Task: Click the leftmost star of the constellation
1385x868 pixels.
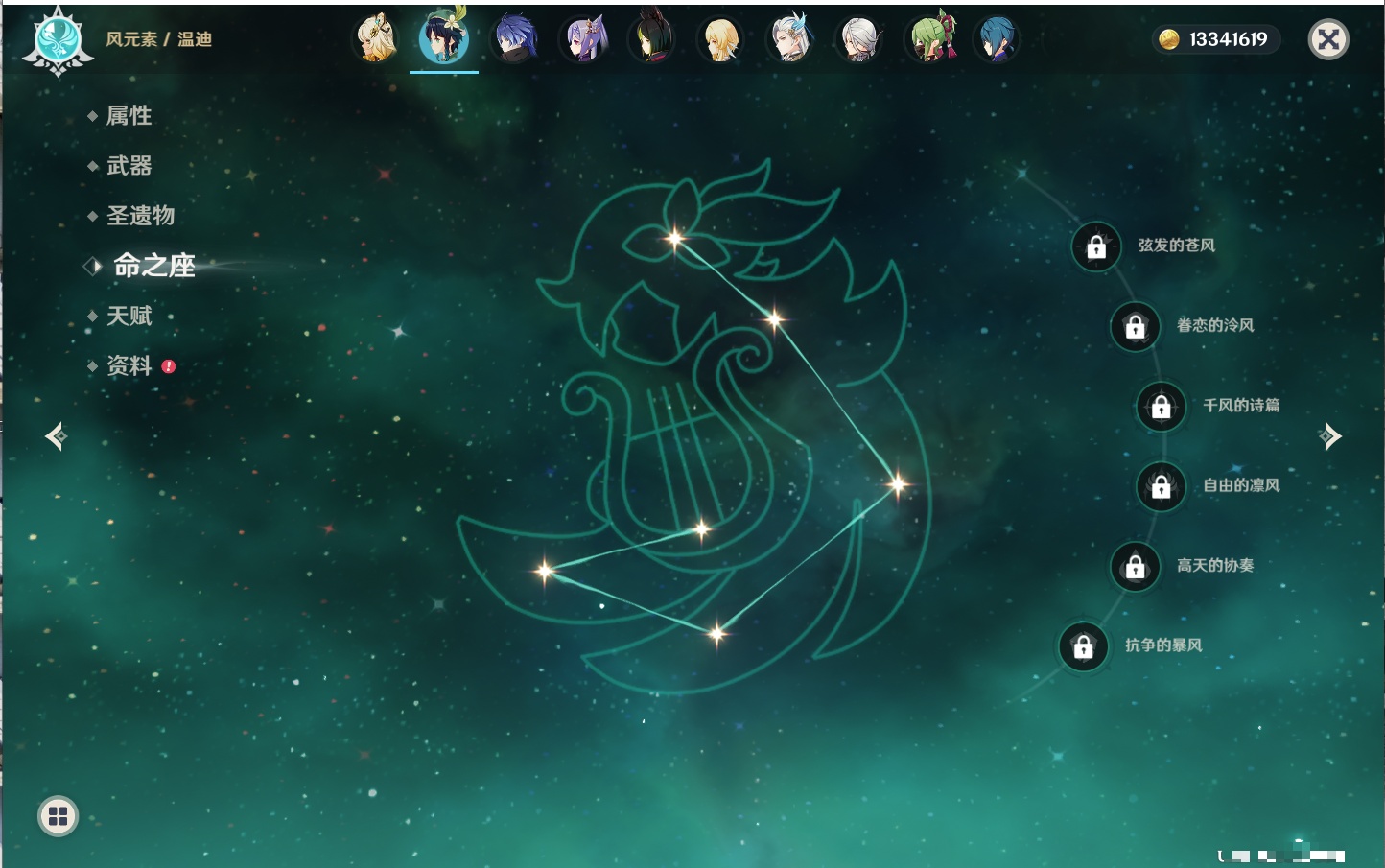Action: [x=545, y=571]
